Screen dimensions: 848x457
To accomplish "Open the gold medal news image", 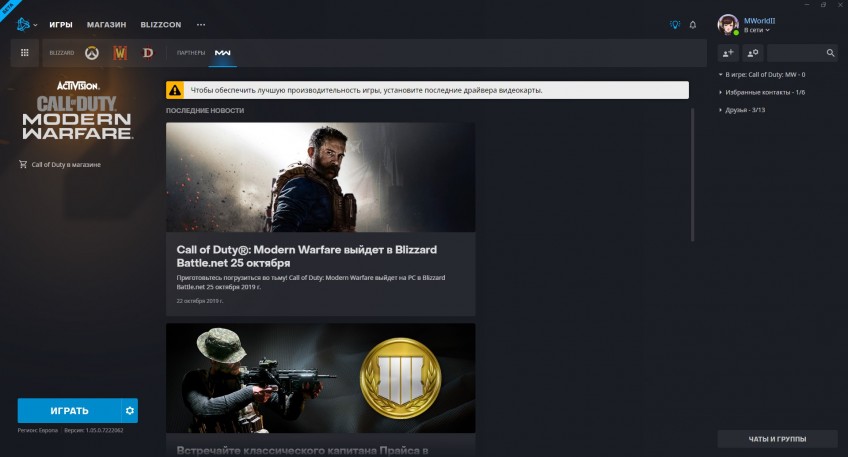I will tap(321, 378).
